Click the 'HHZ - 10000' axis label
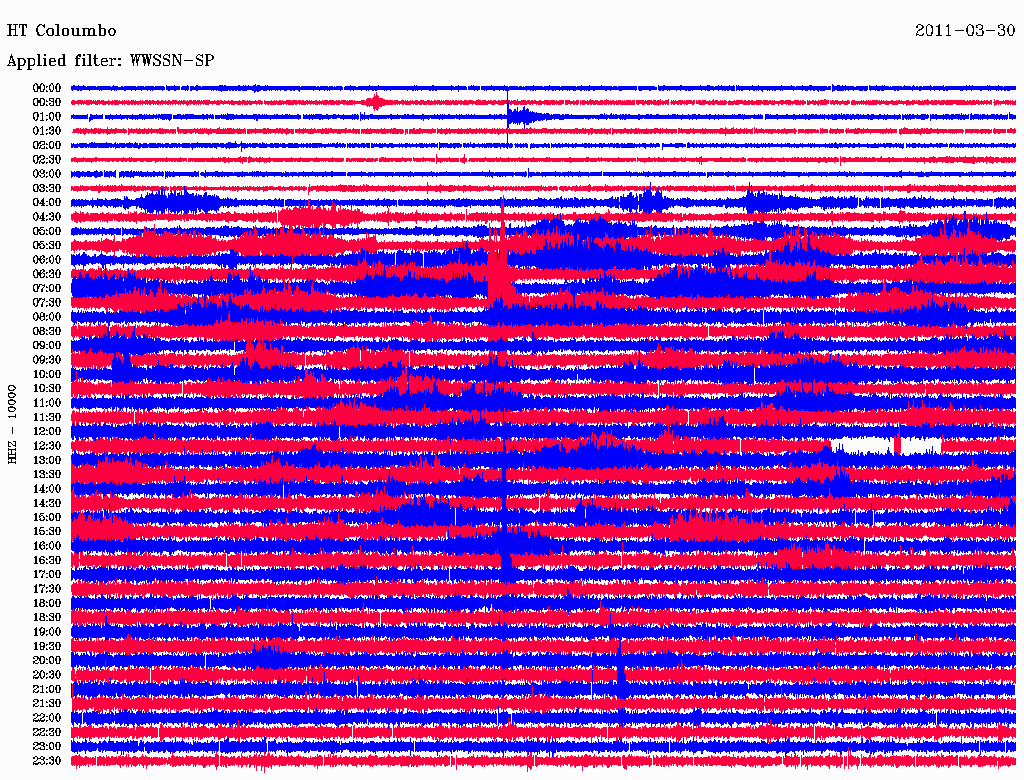Screen dimensions: 1024x780 point(12,424)
